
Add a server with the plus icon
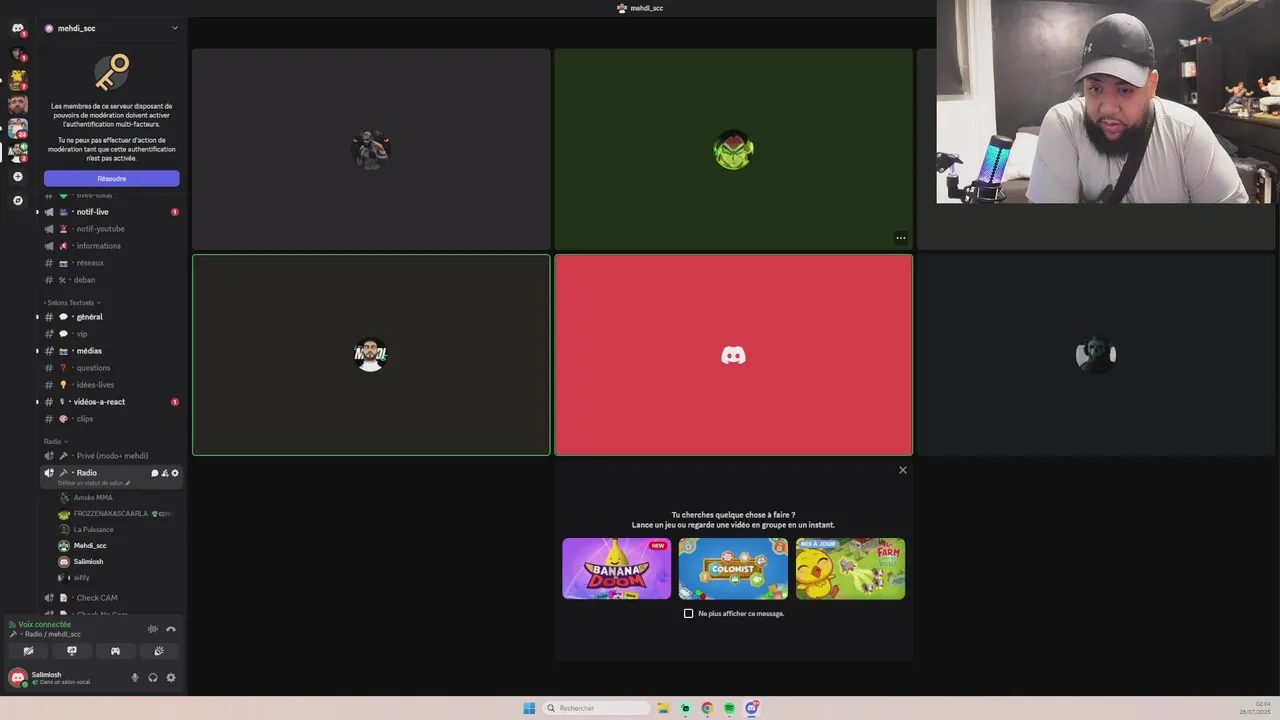tap(17, 177)
